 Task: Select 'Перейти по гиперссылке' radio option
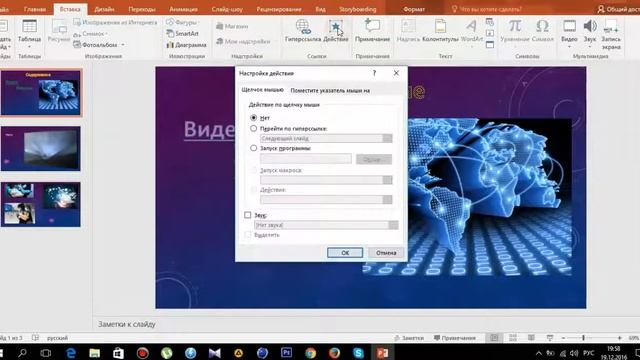tap(253, 128)
